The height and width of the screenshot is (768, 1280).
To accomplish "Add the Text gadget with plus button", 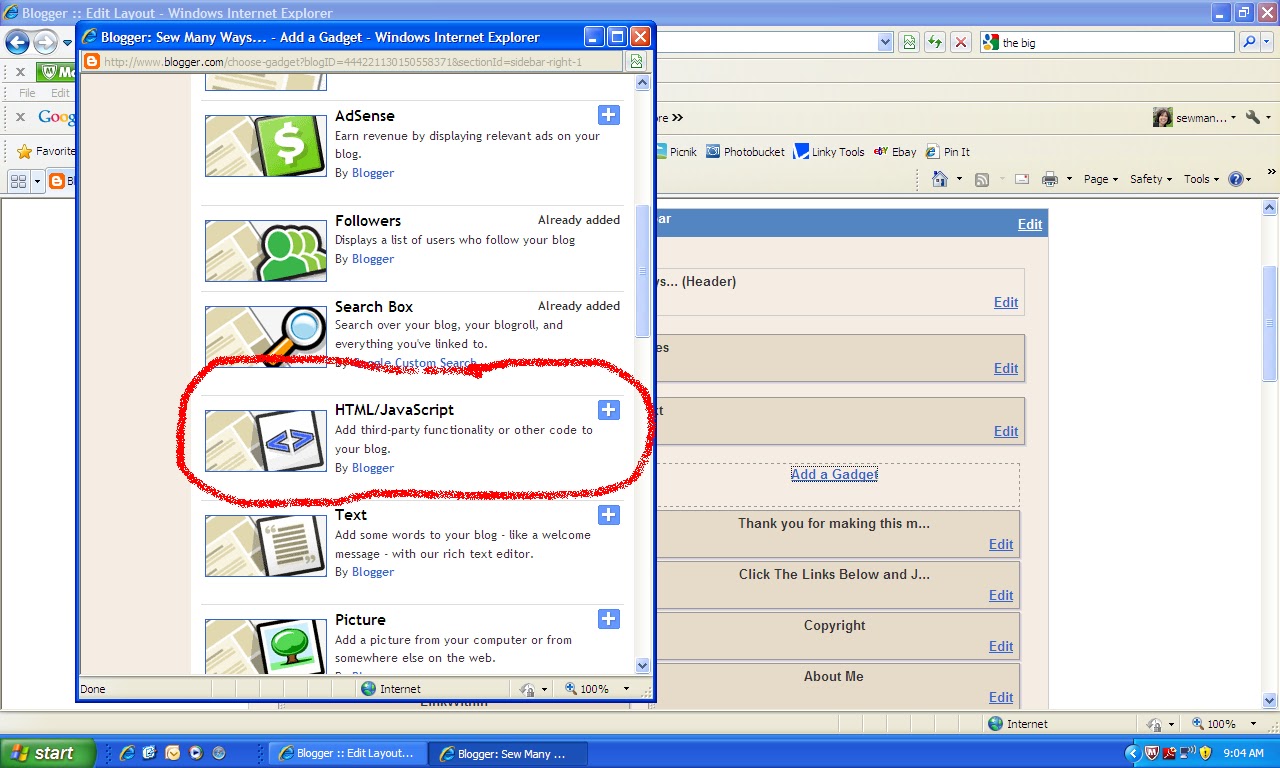I will coord(608,515).
